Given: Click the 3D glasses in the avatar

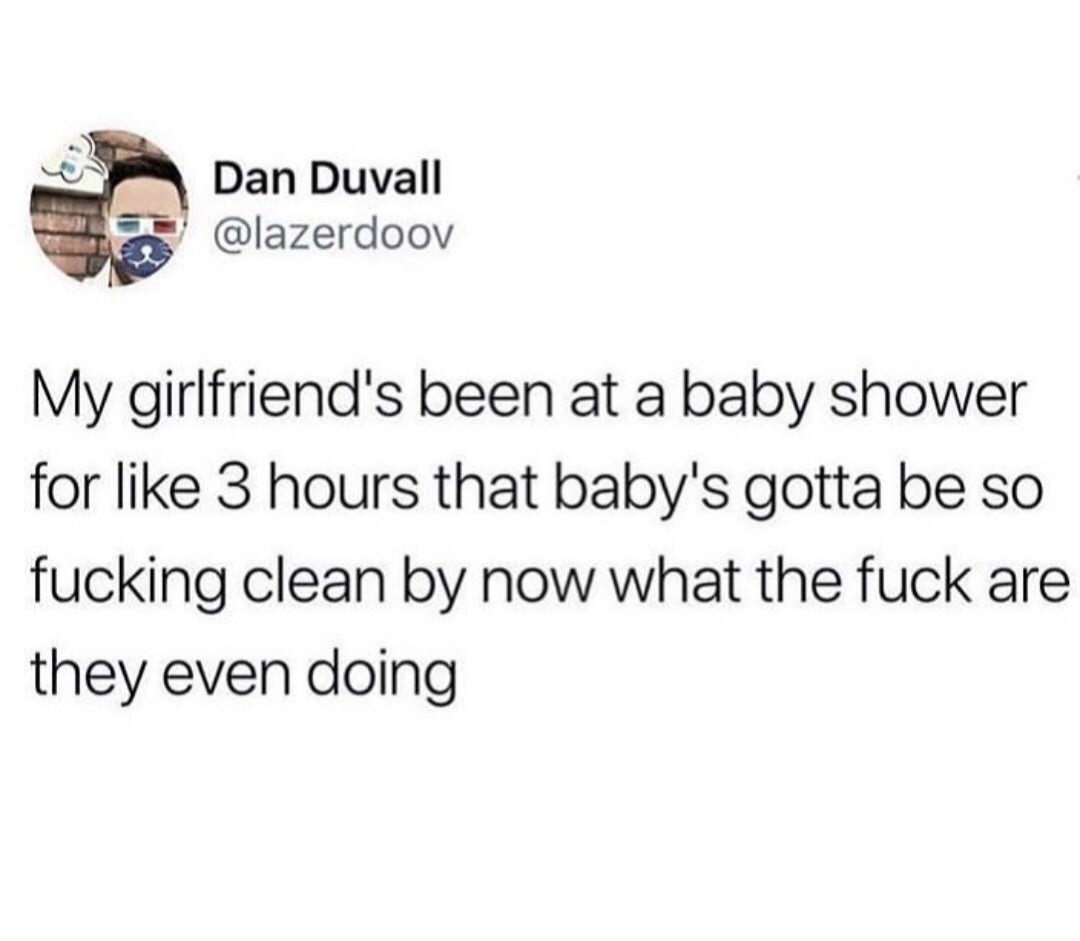Looking at the screenshot, I should 147,226.
